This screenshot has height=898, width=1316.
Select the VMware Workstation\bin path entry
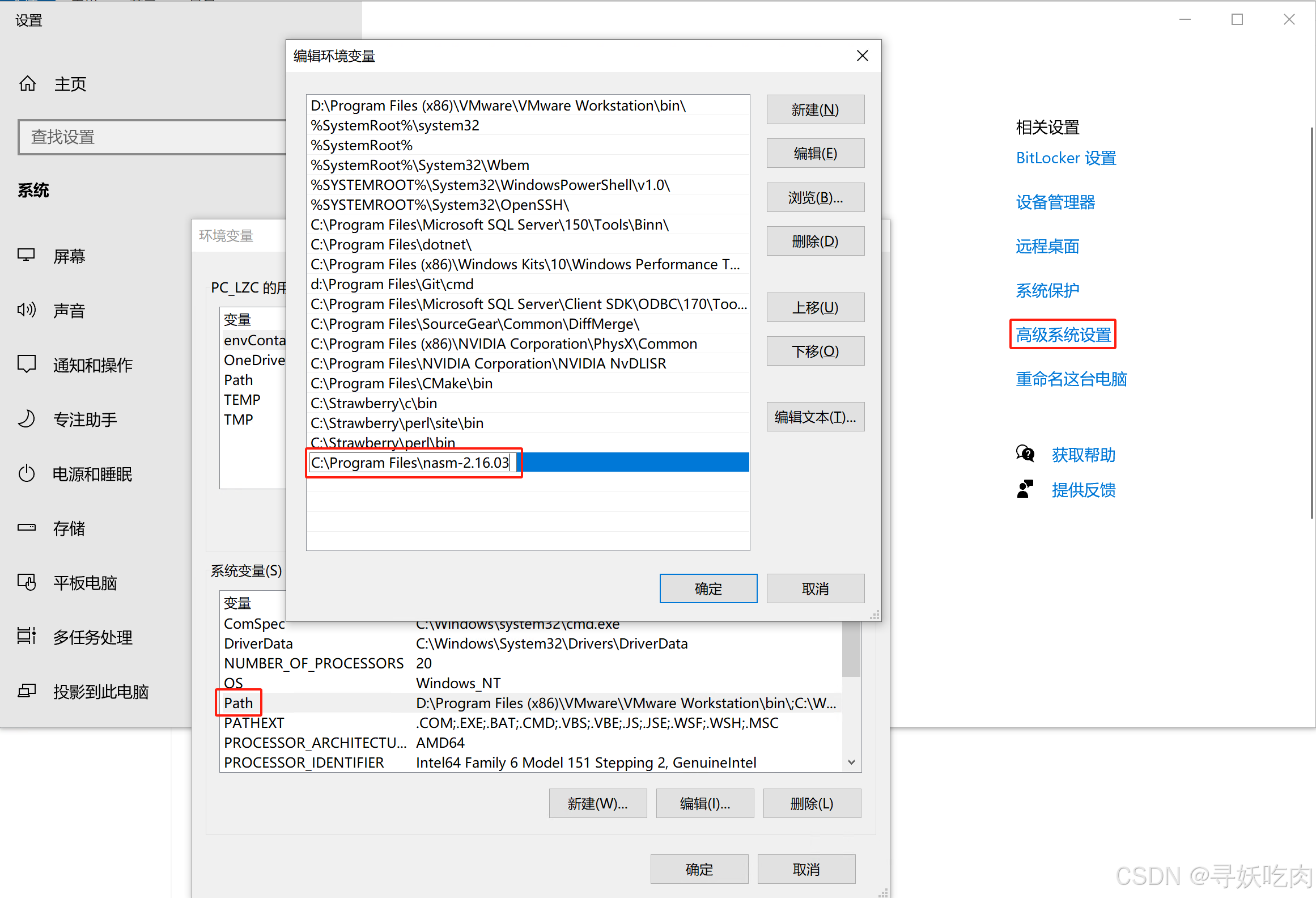coord(528,105)
